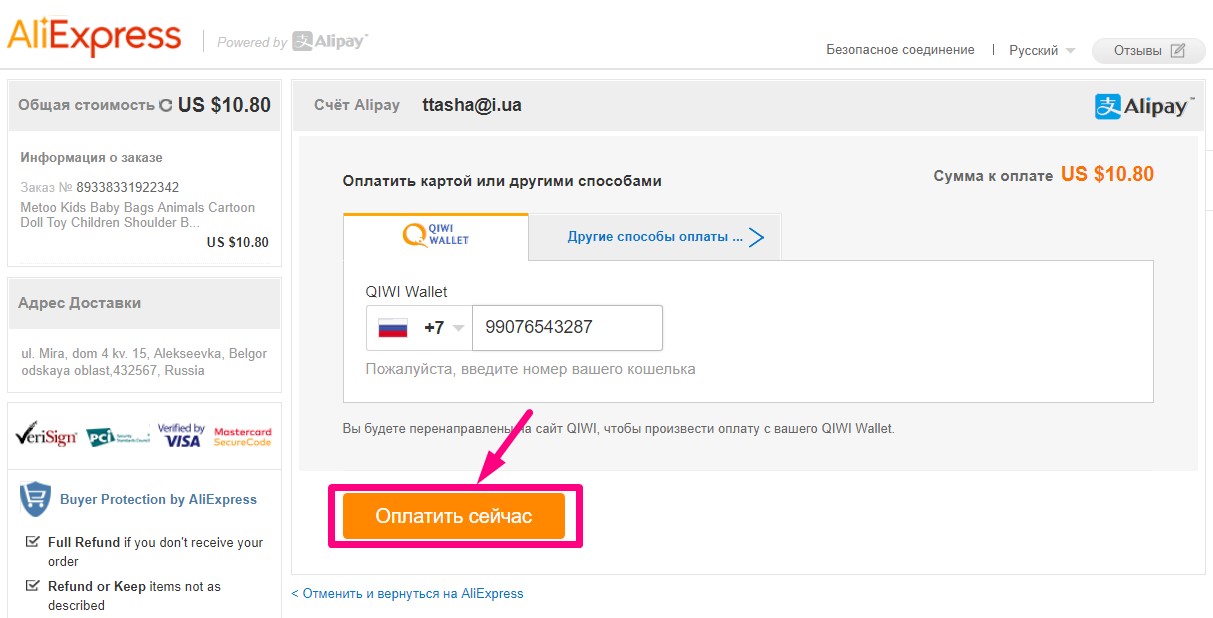This screenshot has width=1213, height=618.
Task: Click the QIWI Wallet logo tab
Action: pos(435,236)
